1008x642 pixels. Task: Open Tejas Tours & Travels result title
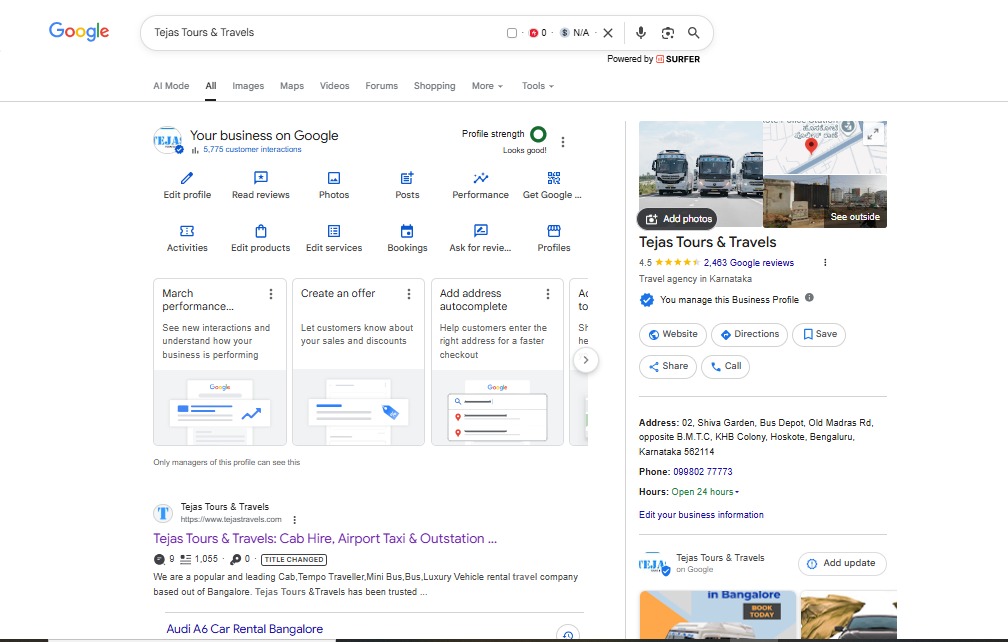[x=325, y=539]
